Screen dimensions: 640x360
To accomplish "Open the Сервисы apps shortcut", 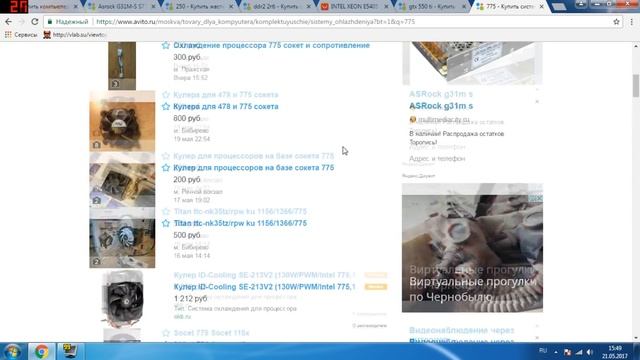I will pos(21,35).
